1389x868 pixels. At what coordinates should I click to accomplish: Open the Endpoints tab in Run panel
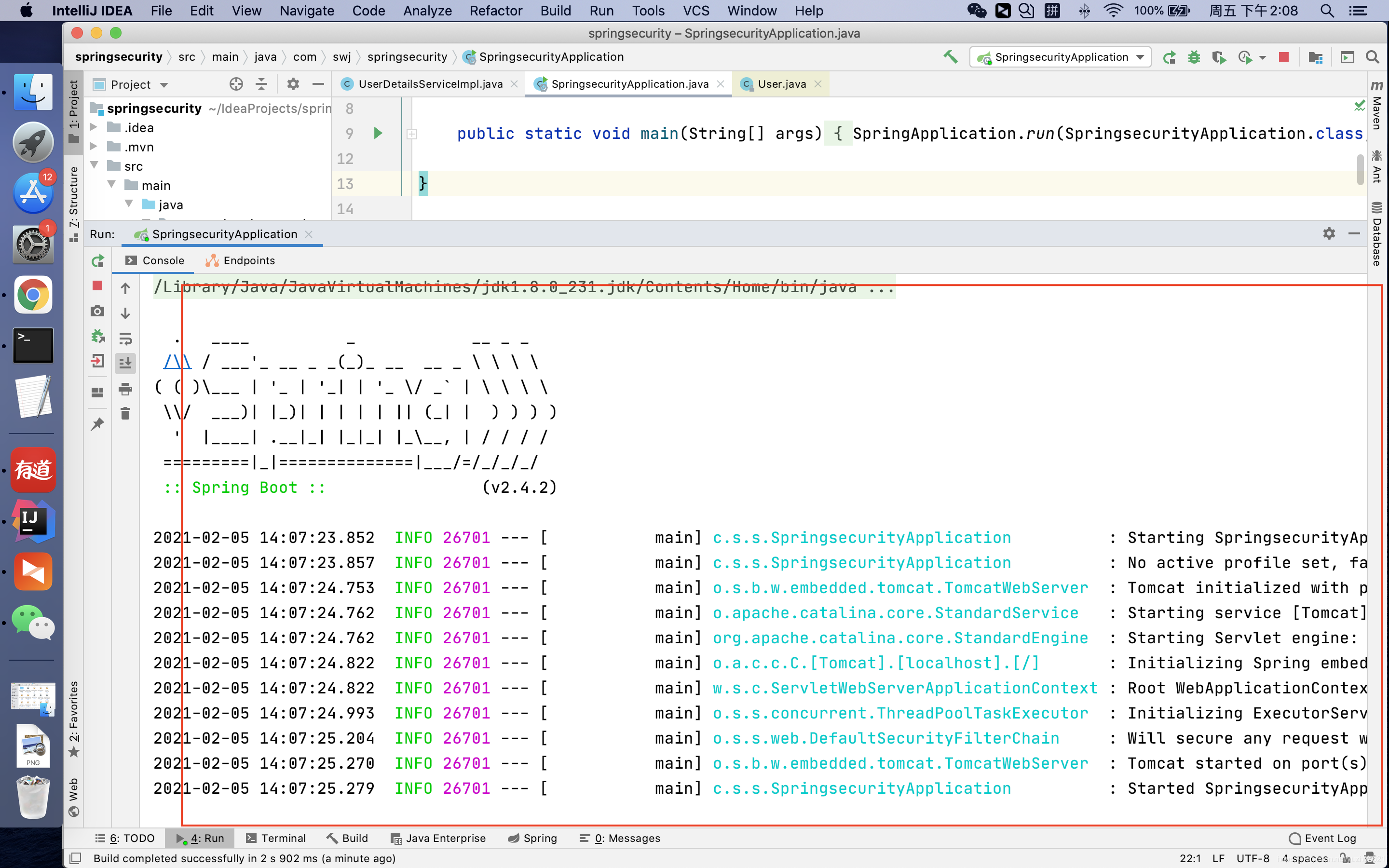[x=241, y=260]
